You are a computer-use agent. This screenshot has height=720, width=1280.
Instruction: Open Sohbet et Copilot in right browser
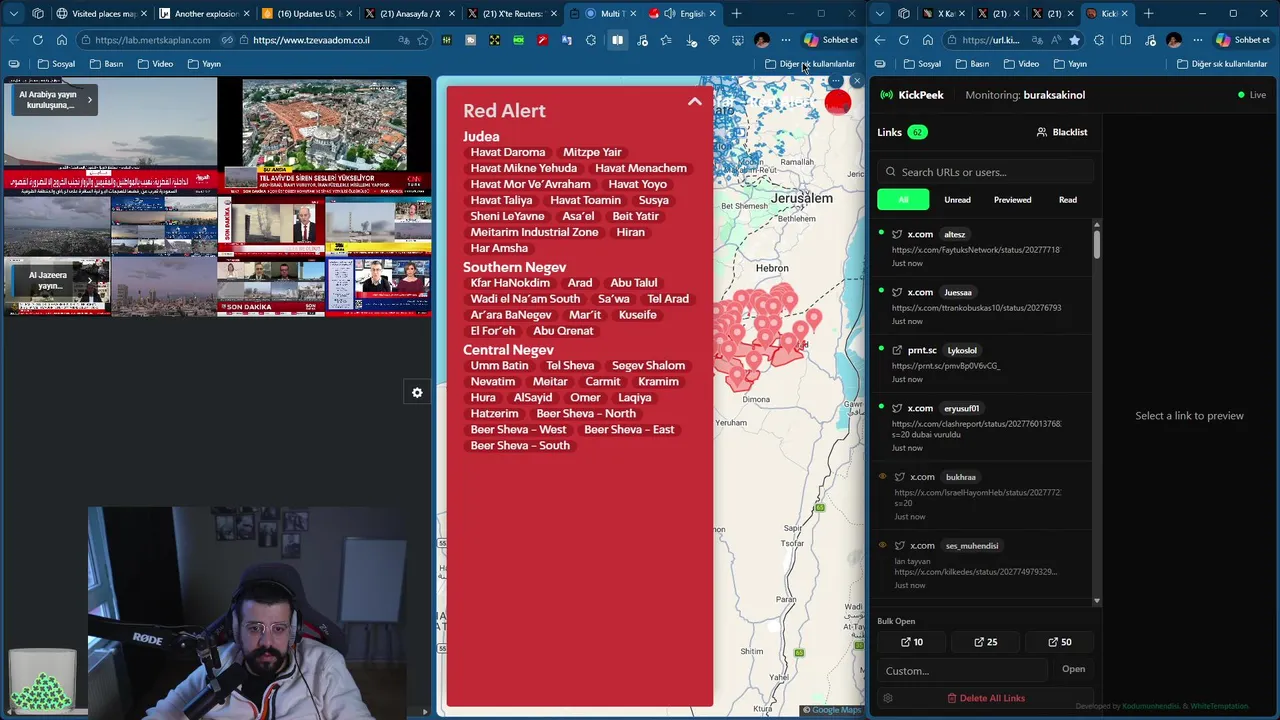(x=1243, y=40)
